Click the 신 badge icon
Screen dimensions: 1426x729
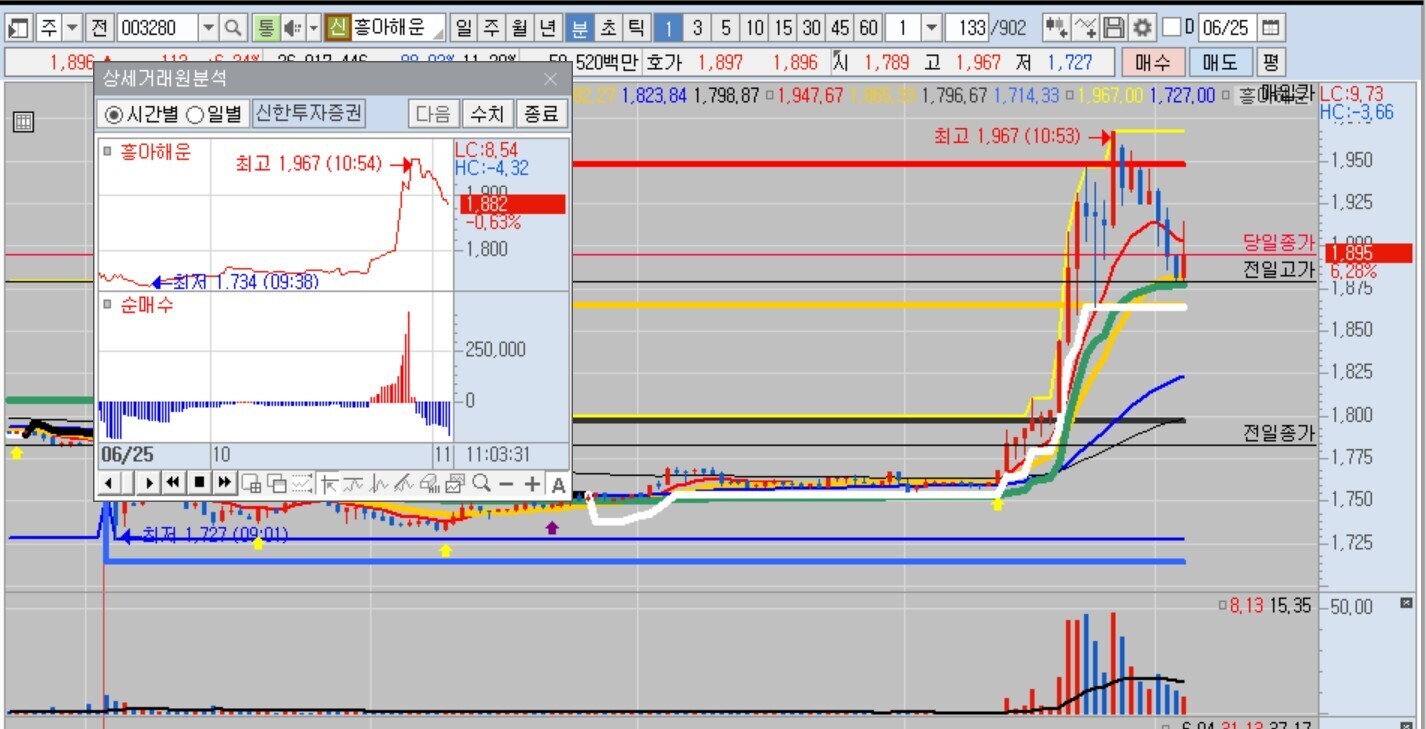point(338,27)
